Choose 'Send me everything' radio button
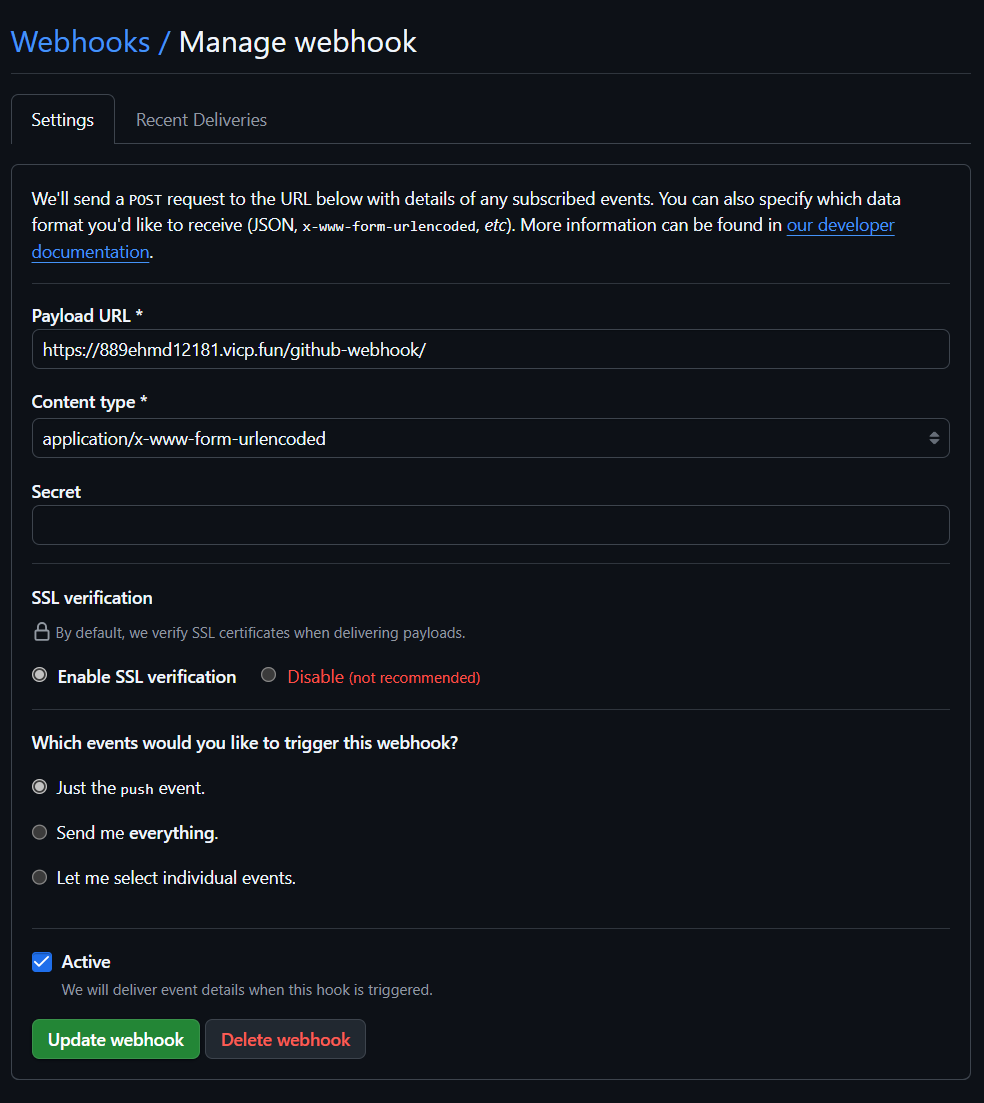Viewport: 984px width, 1103px height. [x=40, y=832]
